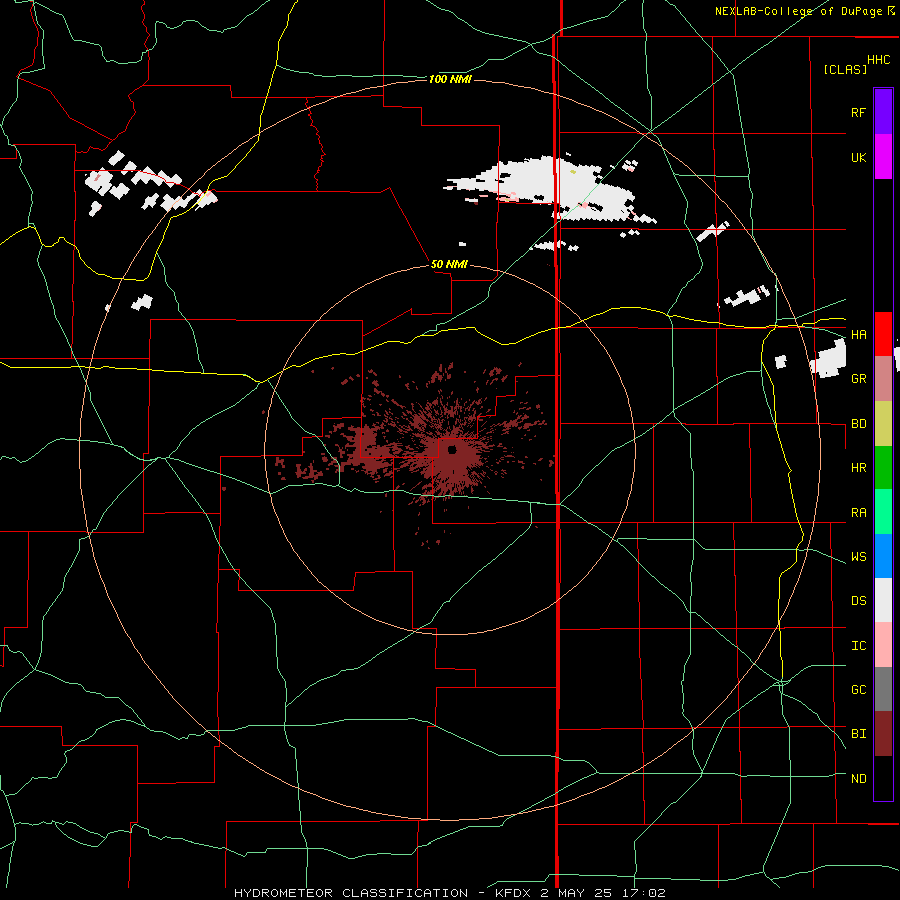Click the white DS legend swatch
Screen dimensions: 900x900
click(x=883, y=600)
